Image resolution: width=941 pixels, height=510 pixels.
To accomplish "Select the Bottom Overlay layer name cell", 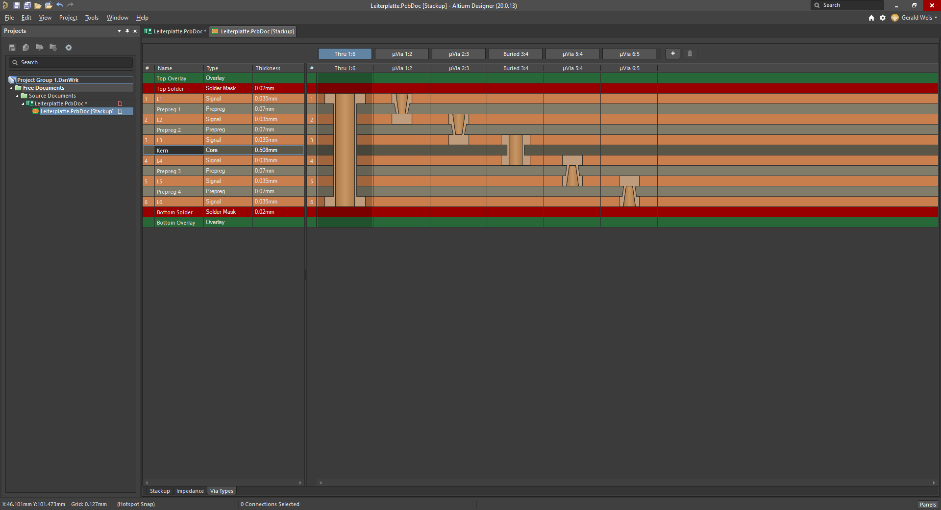I will [x=179, y=223].
